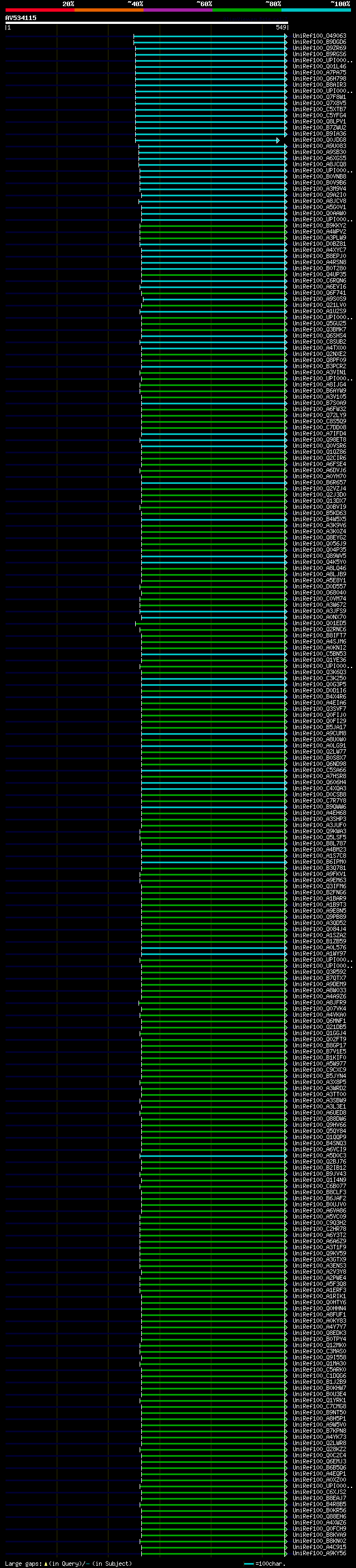Viewport: 356px width, 1568px height.
Task: Click the green ~80% identity legend segment
Action: pyautogui.click(x=247, y=10)
